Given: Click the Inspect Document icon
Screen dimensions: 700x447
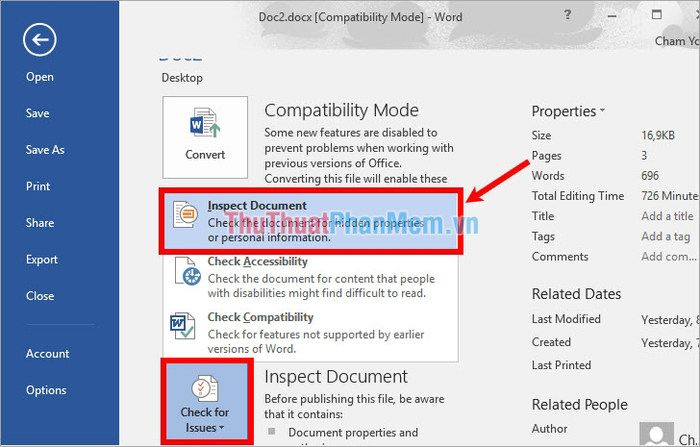Looking at the screenshot, I should click(x=185, y=214).
